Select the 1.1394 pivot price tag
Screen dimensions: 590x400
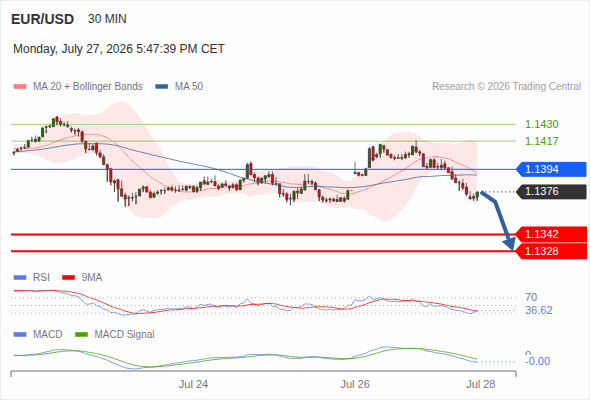[552, 169]
